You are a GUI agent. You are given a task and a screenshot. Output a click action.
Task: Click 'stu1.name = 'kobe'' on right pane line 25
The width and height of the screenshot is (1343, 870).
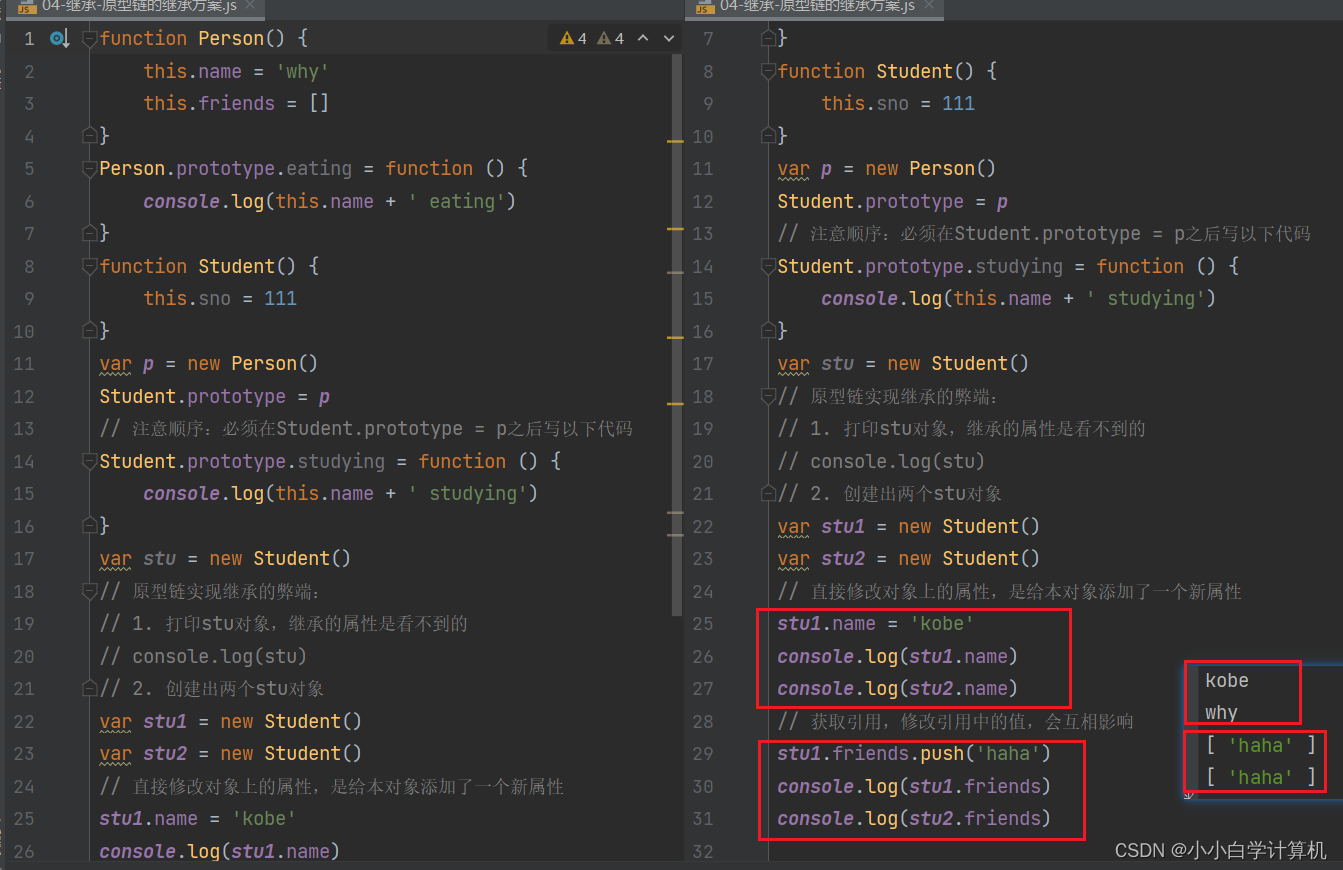(876, 623)
